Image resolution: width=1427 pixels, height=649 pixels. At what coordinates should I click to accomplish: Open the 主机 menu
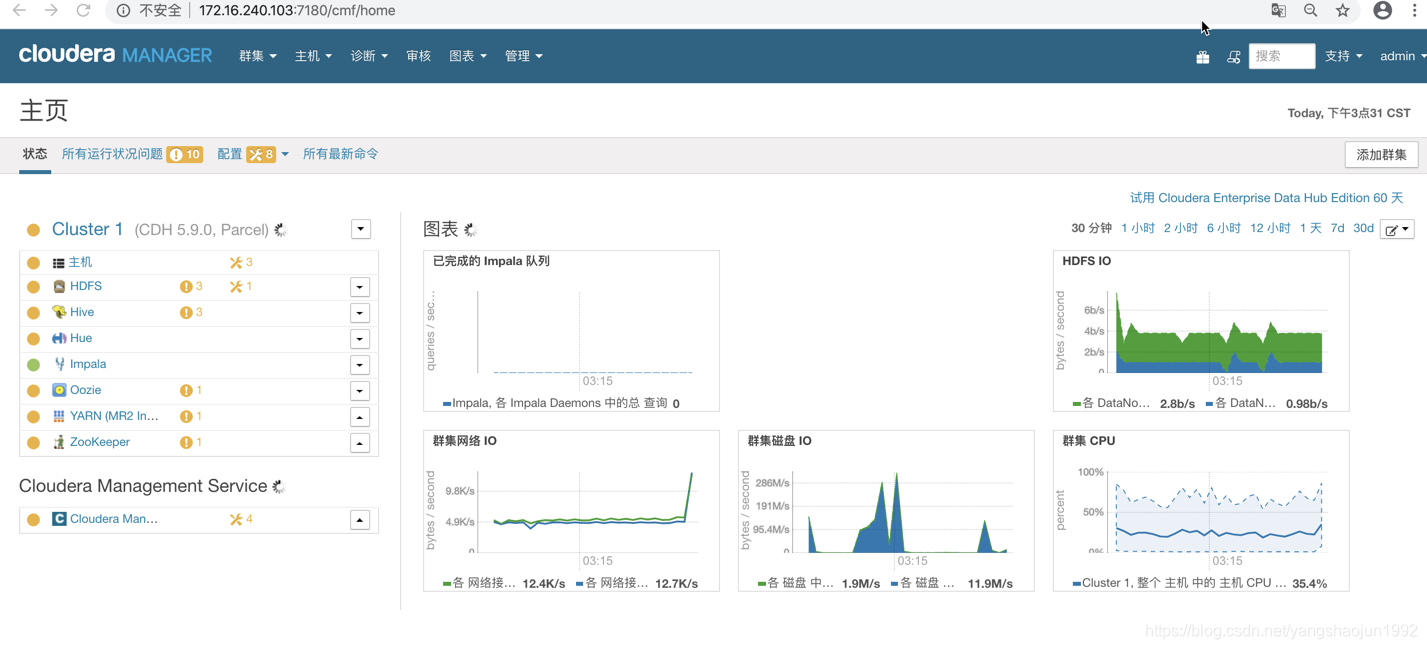coord(313,56)
